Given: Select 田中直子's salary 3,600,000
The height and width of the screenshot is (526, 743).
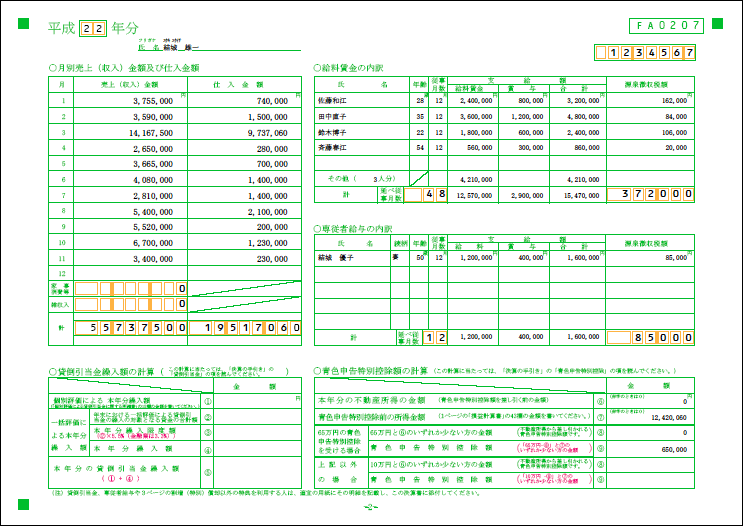Looking at the screenshot, I should pyautogui.click(x=476, y=117).
